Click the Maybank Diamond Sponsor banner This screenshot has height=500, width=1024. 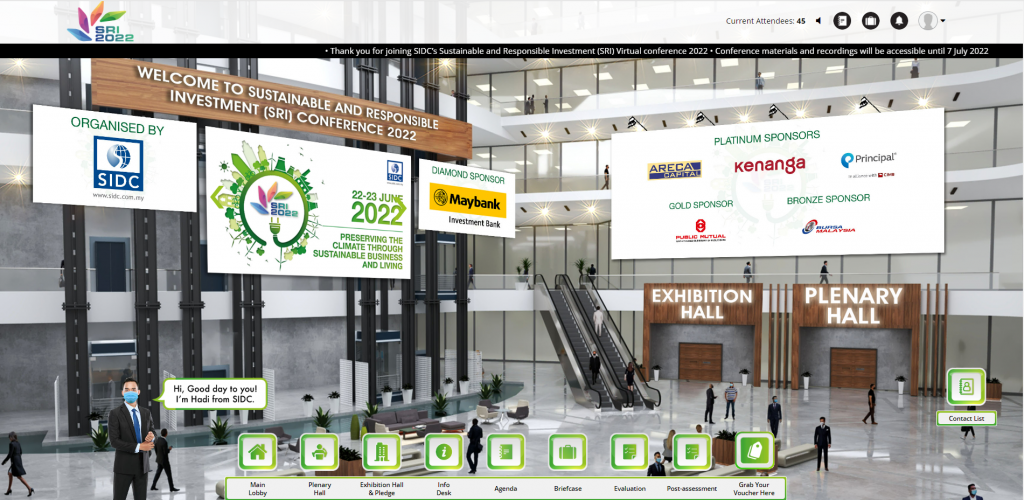[x=467, y=205]
